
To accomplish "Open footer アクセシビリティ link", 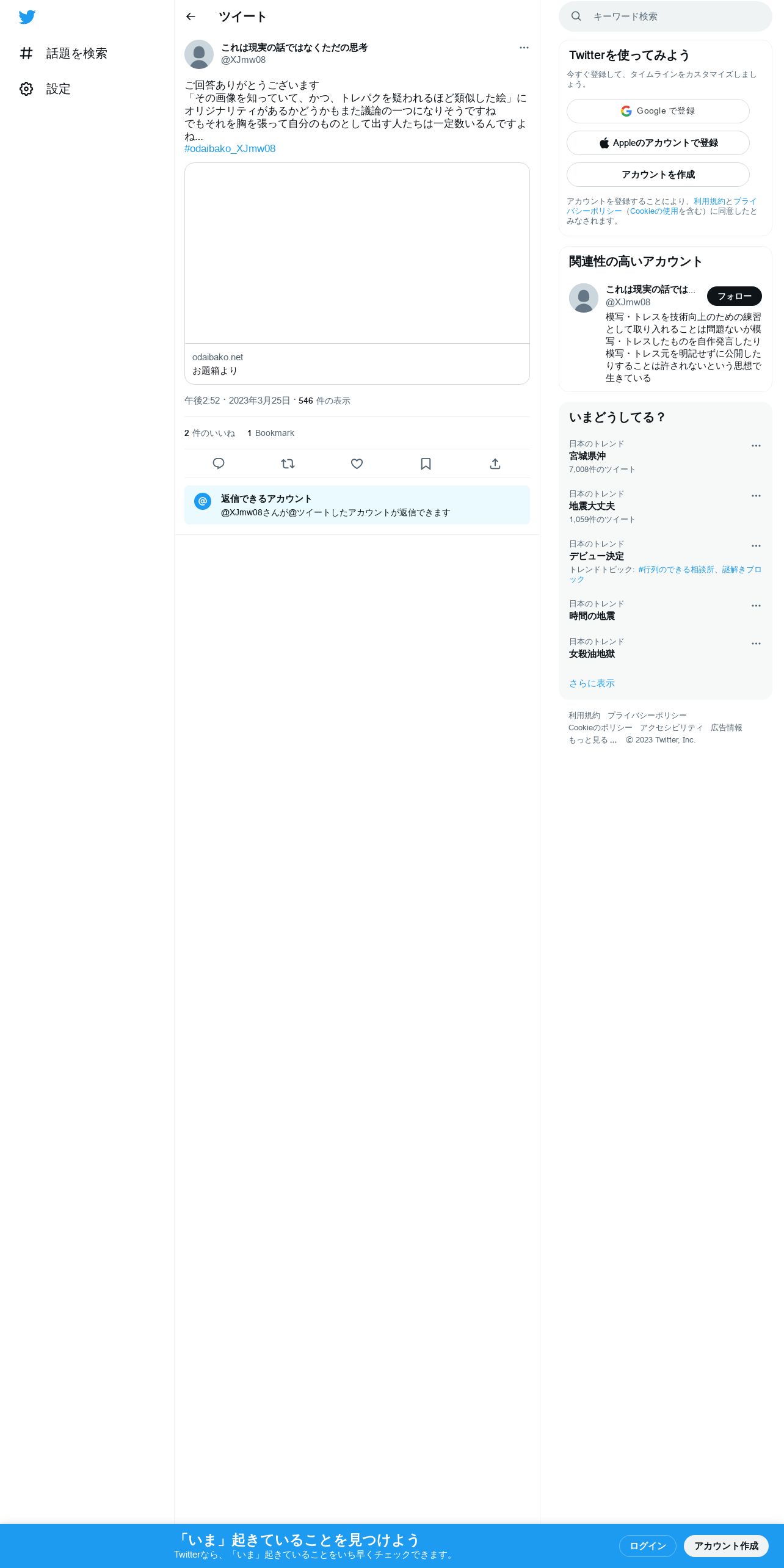I will (x=671, y=727).
